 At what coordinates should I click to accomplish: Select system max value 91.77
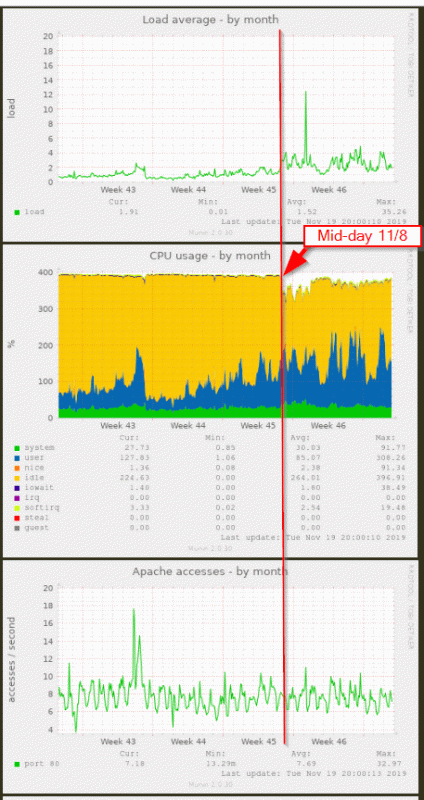coord(395,447)
